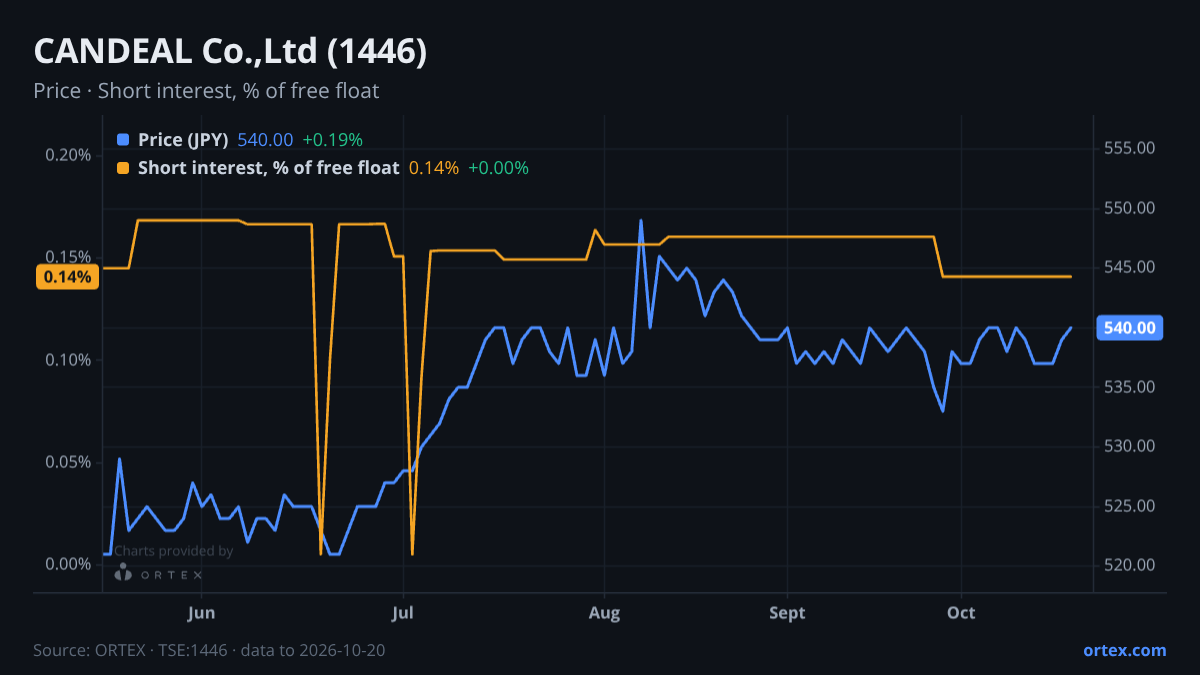The image size is (1200, 675).
Task: Click the orange 0.14% axis value badge
Action: (x=67, y=277)
